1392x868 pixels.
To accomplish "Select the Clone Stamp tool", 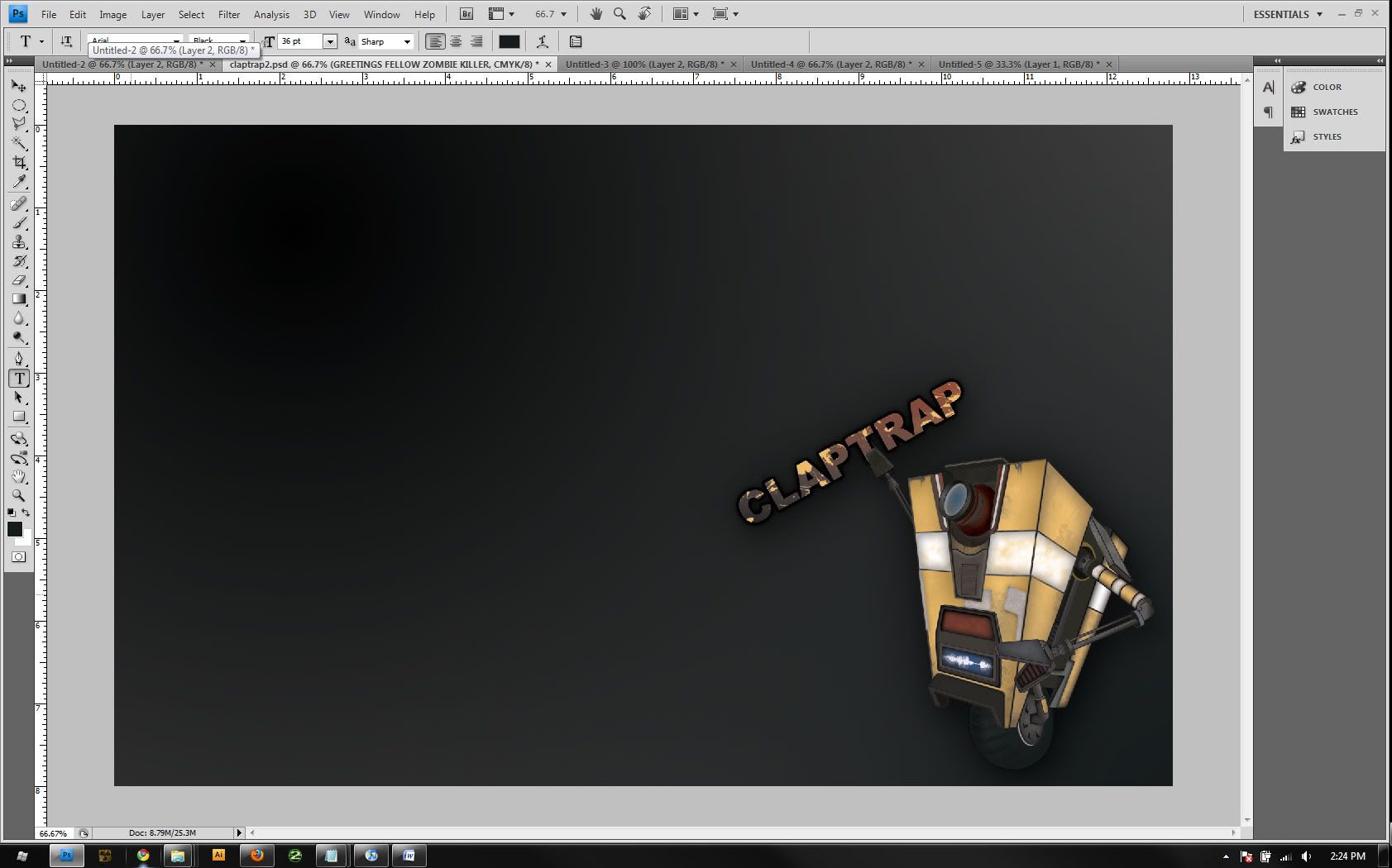I will pyautogui.click(x=19, y=242).
